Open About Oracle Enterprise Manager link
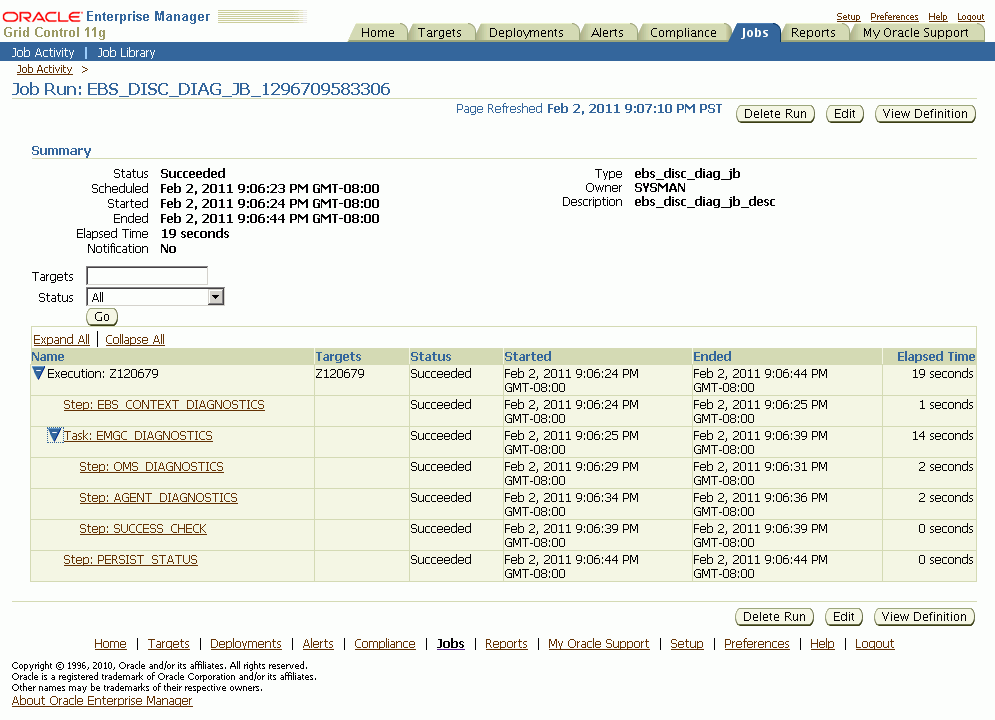 [102, 701]
